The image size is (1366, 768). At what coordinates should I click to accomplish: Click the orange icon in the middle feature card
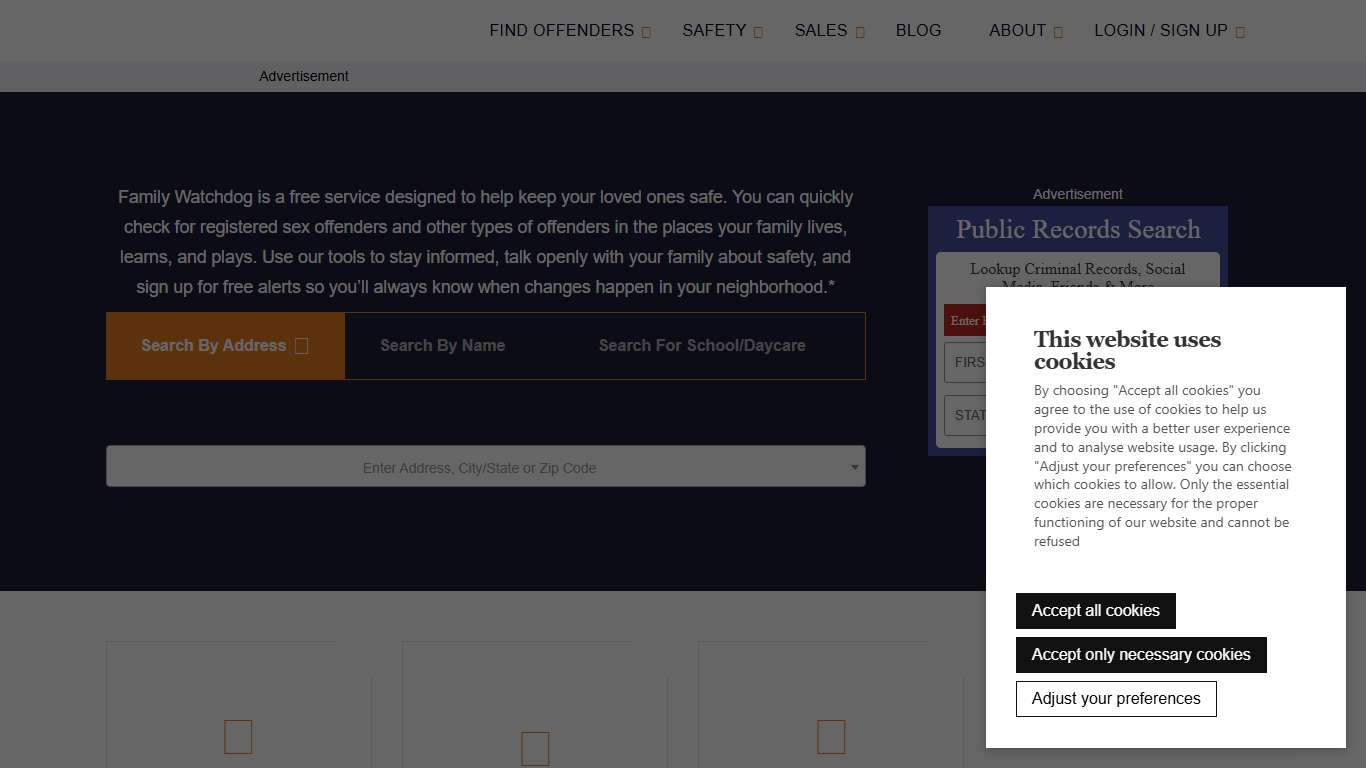click(535, 748)
